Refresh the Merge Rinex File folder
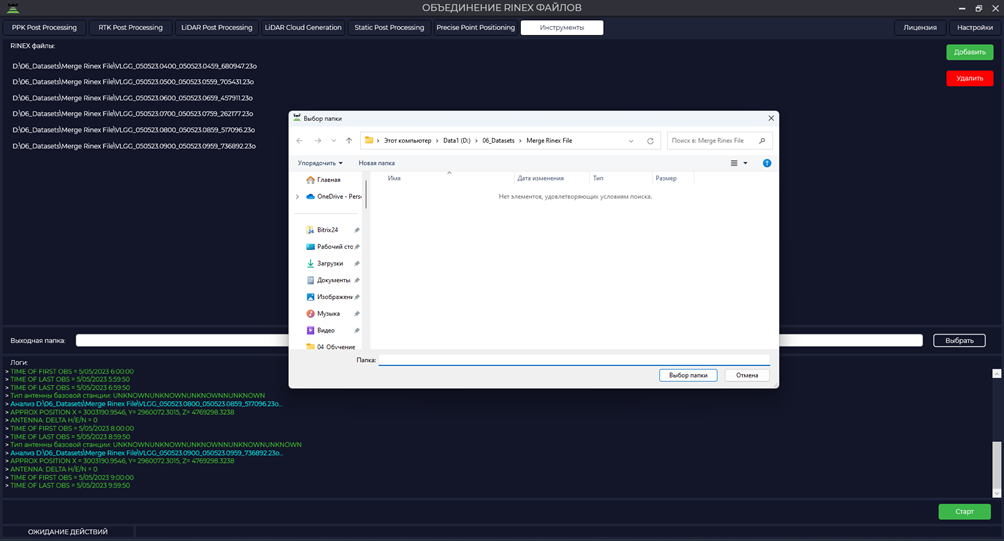The width and height of the screenshot is (1004, 541). tap(650, 141)
